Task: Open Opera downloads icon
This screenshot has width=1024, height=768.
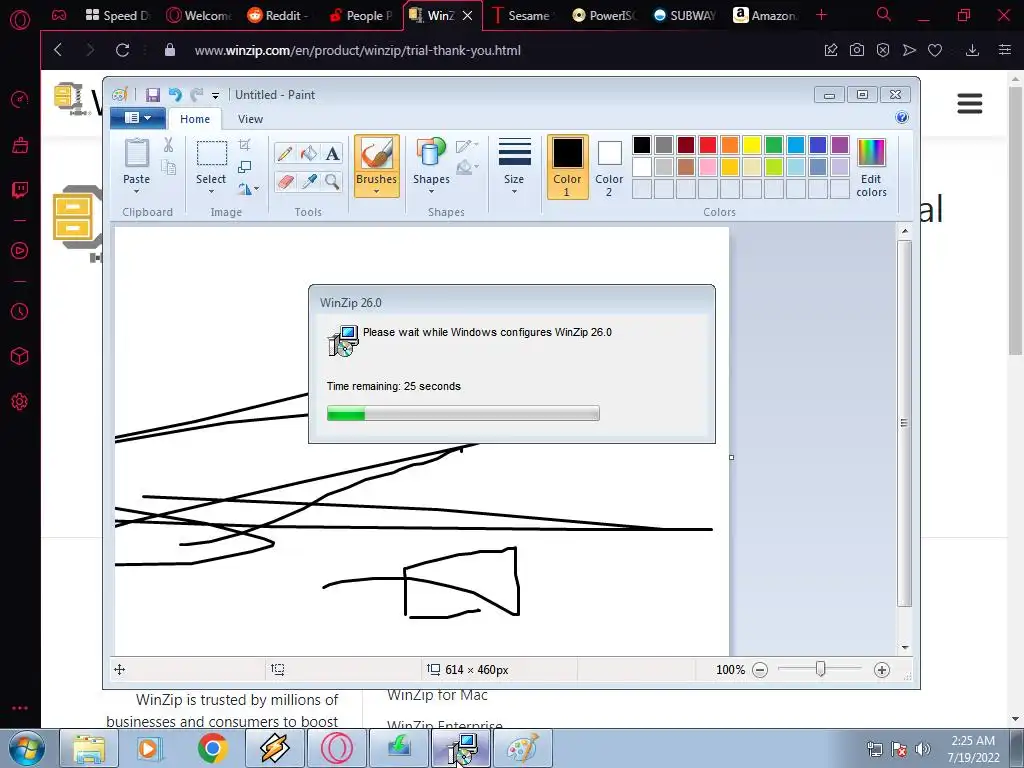Action: [x=972, y=50]
